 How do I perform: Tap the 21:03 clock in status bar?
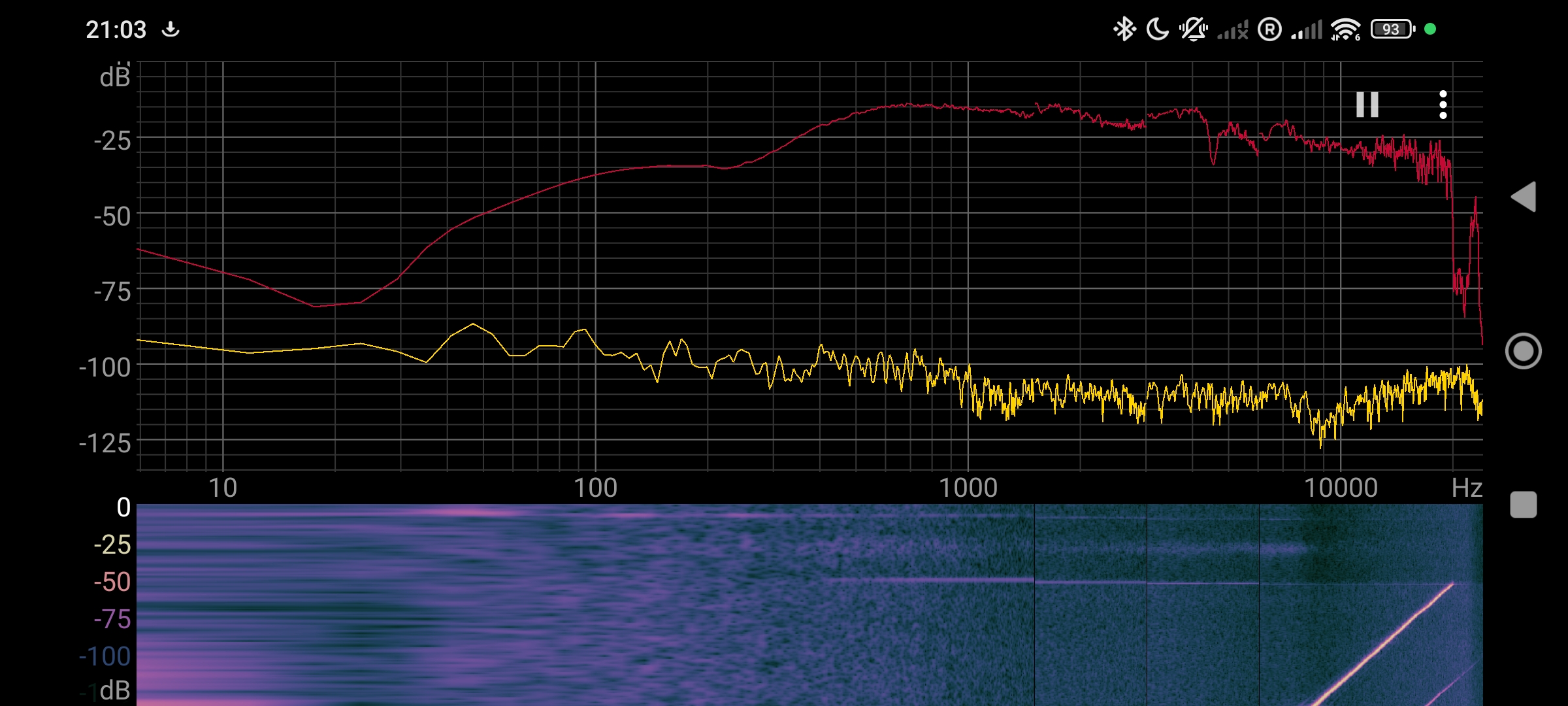[116, 29]
